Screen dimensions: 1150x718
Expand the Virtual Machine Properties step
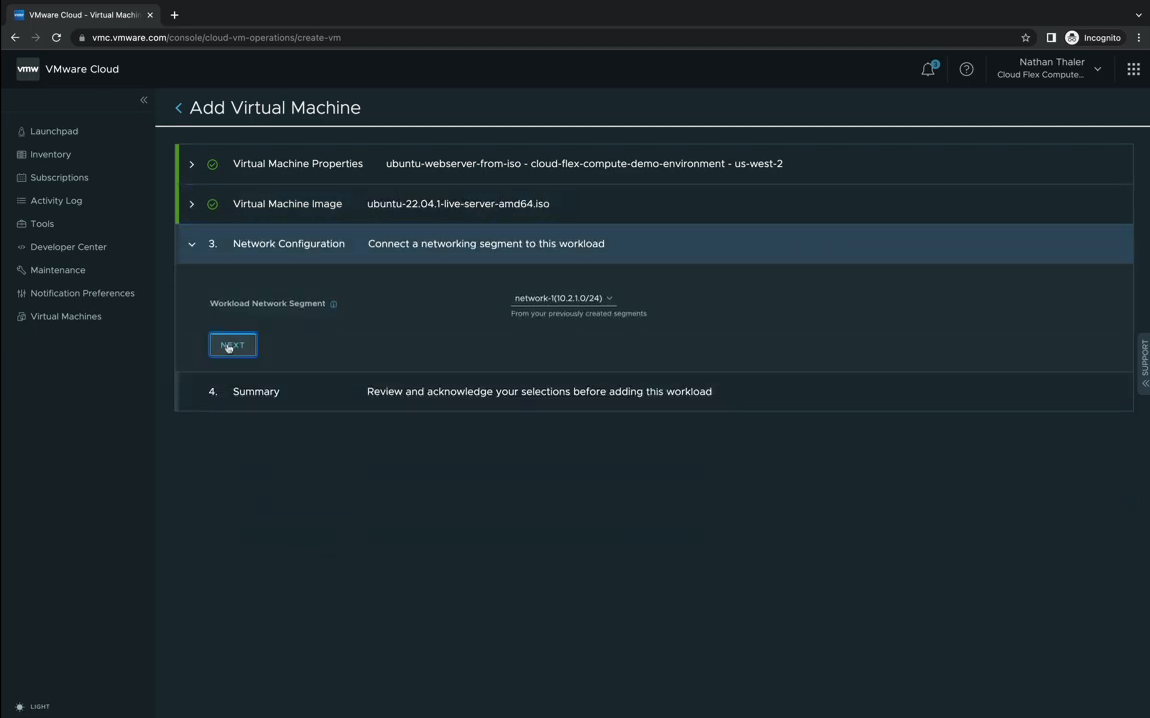191,164
